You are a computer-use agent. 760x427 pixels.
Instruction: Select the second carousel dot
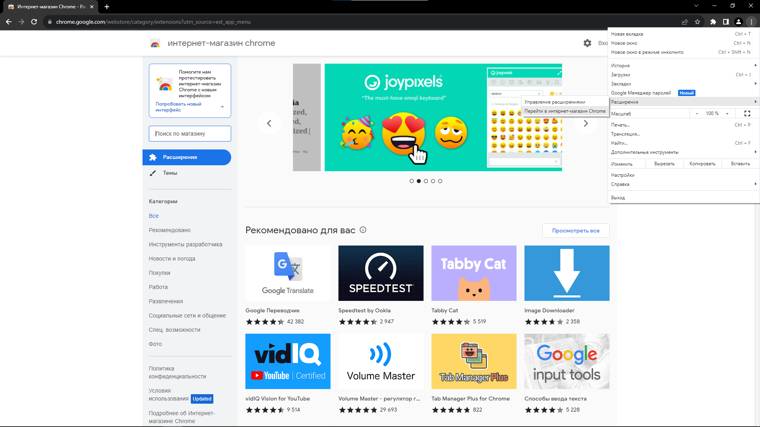[419, 181]
